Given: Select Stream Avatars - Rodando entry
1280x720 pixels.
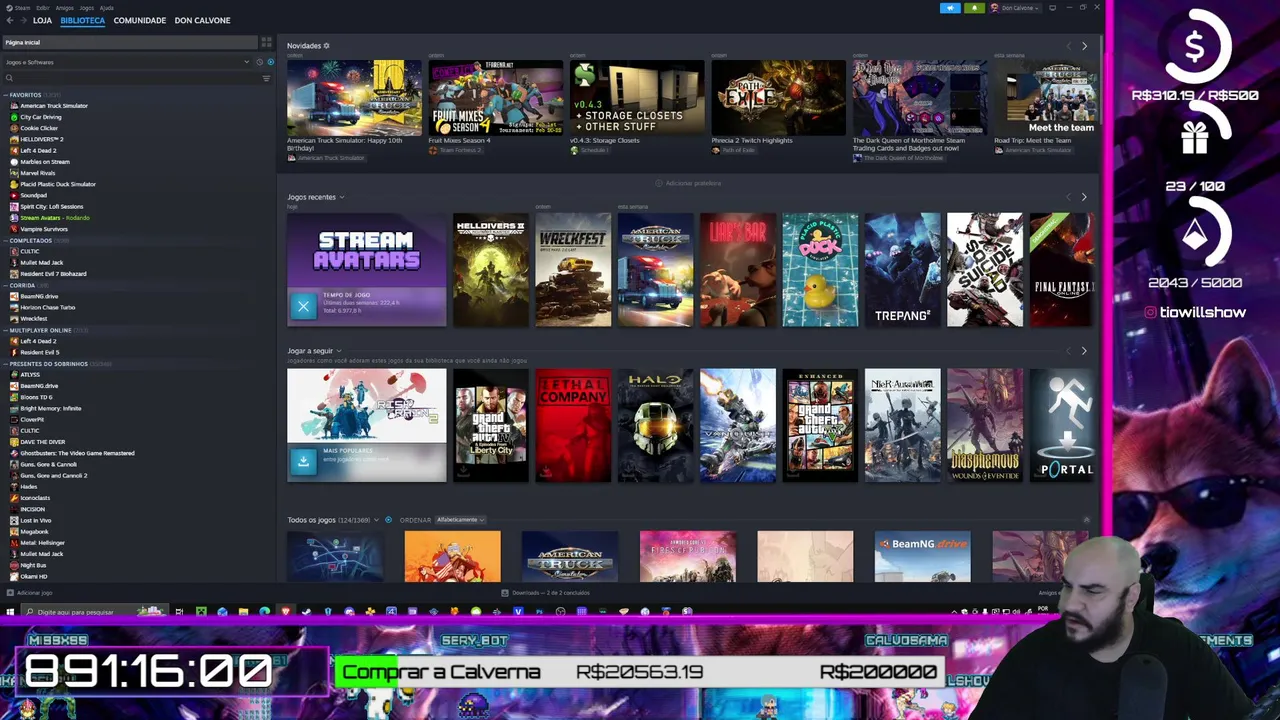Looking at the screenshot, I should pyautogui.click(x=55, y=218).
